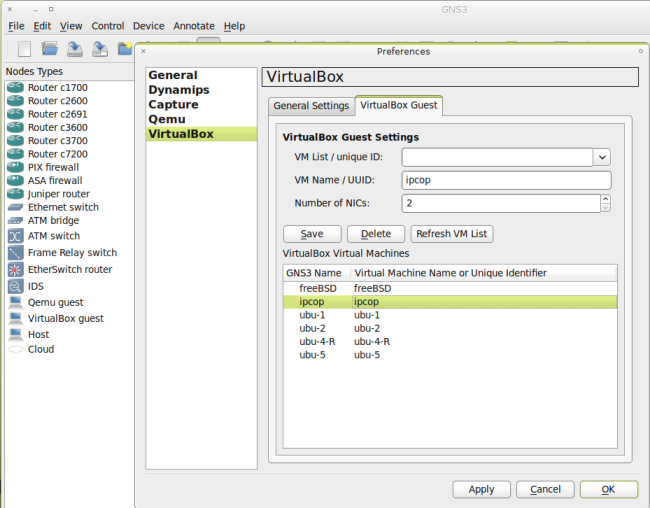Select the ATM switch node icon

tap(15, 236)
